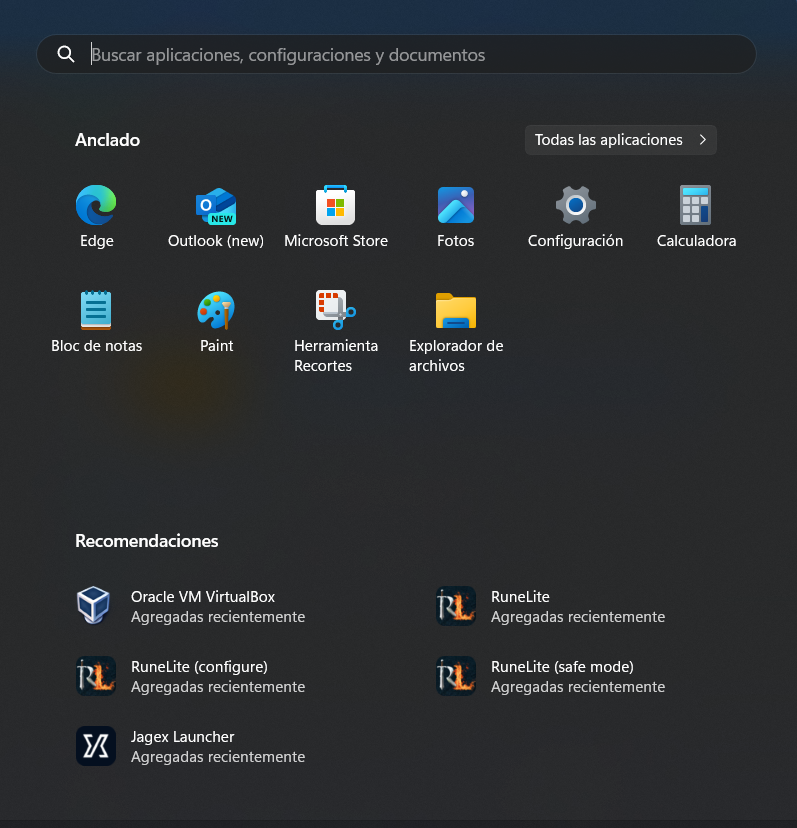
Task: Launch Outlook (new) from pinned apps
Action: 216,206
